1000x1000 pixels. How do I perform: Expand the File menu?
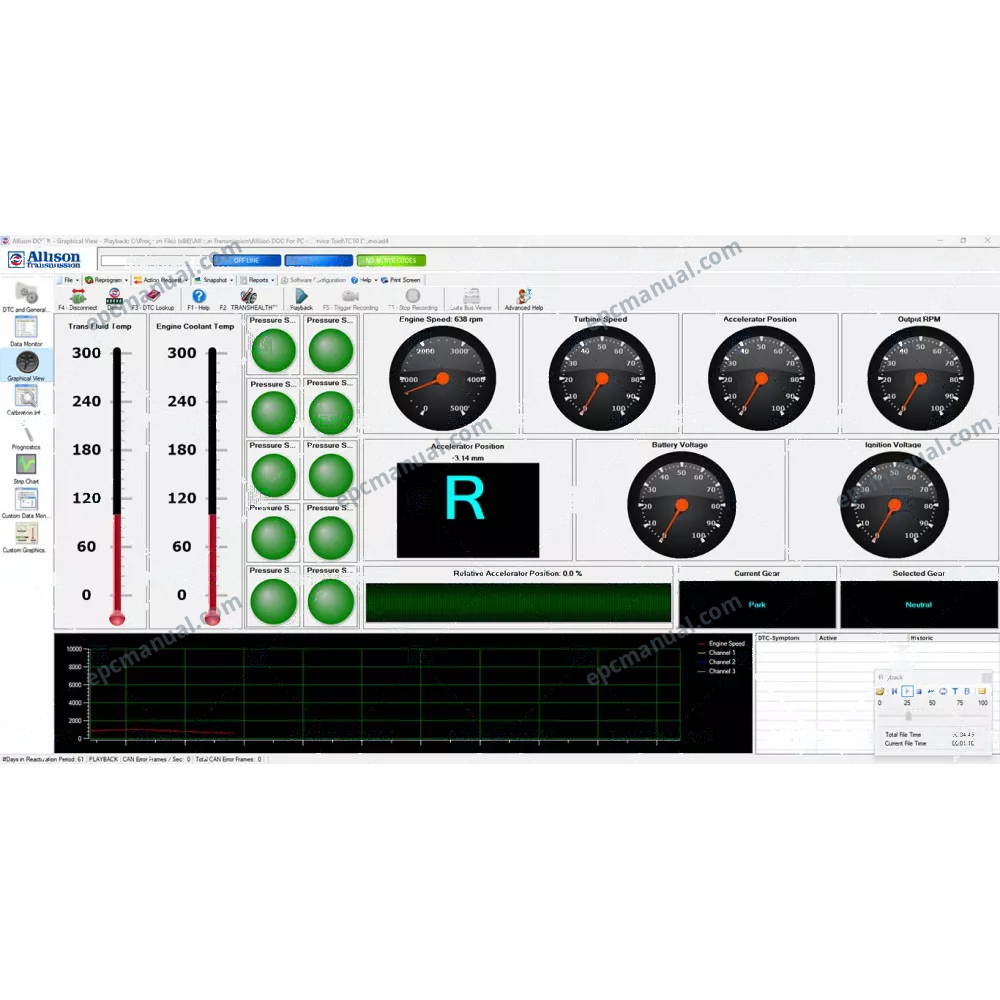68,280
